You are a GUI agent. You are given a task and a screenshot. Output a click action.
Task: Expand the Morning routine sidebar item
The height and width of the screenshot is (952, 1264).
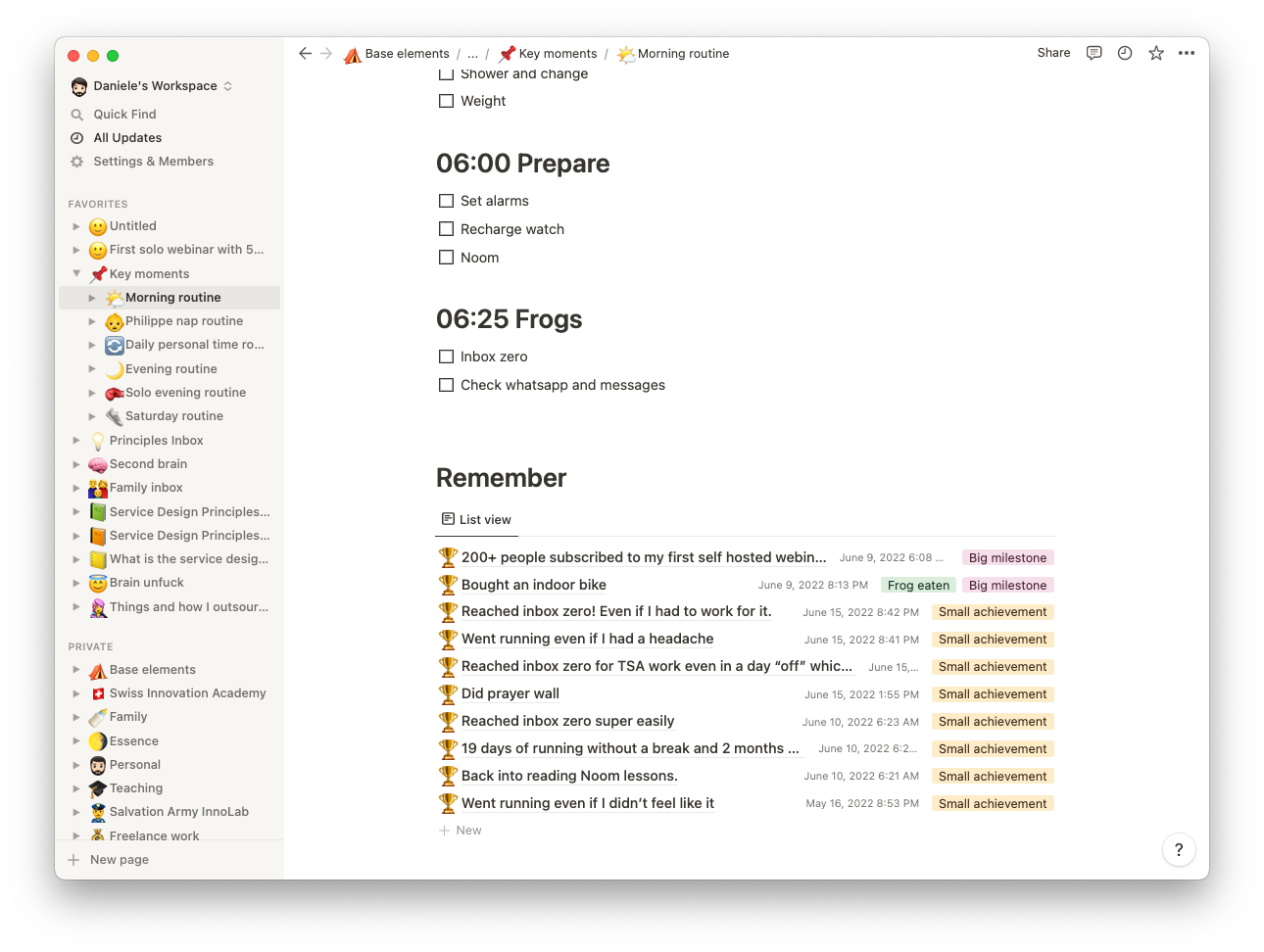(x=92, y=298)
